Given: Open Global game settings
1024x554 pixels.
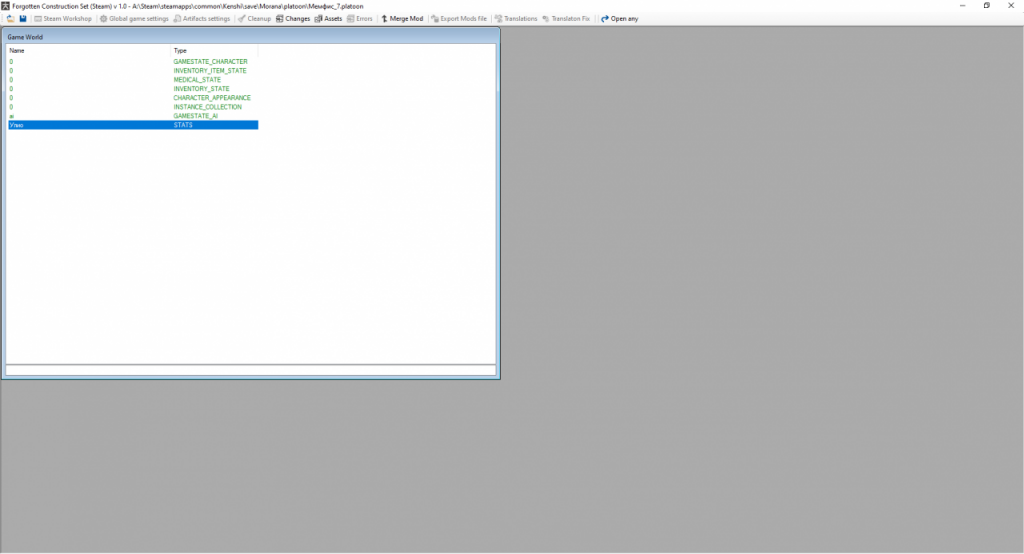Looking at the screenshot, I should point(133,18).
